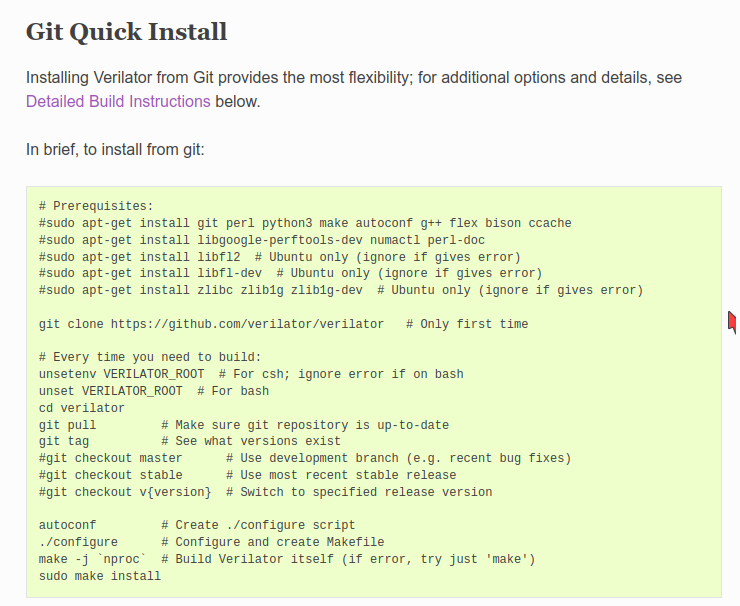
Task: Click the git checkout v{version} line
Action: pyautogui.click(x=265, y=492)
